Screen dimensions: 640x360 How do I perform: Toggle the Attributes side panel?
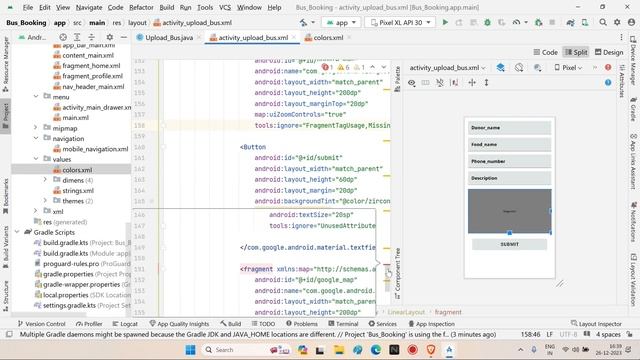pos(622,81)
